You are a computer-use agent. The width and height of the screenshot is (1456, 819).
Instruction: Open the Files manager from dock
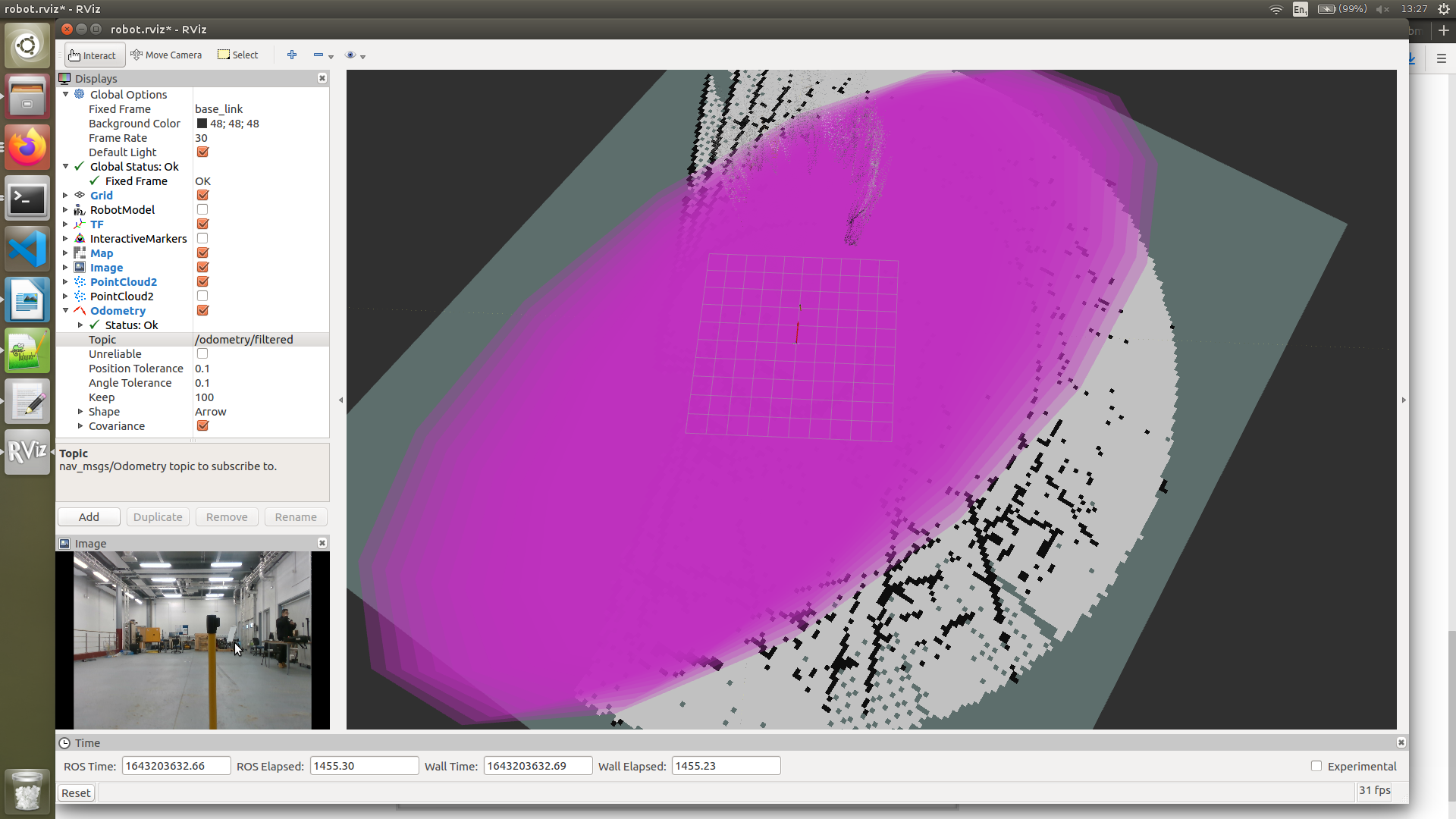[x=27, y=96]
